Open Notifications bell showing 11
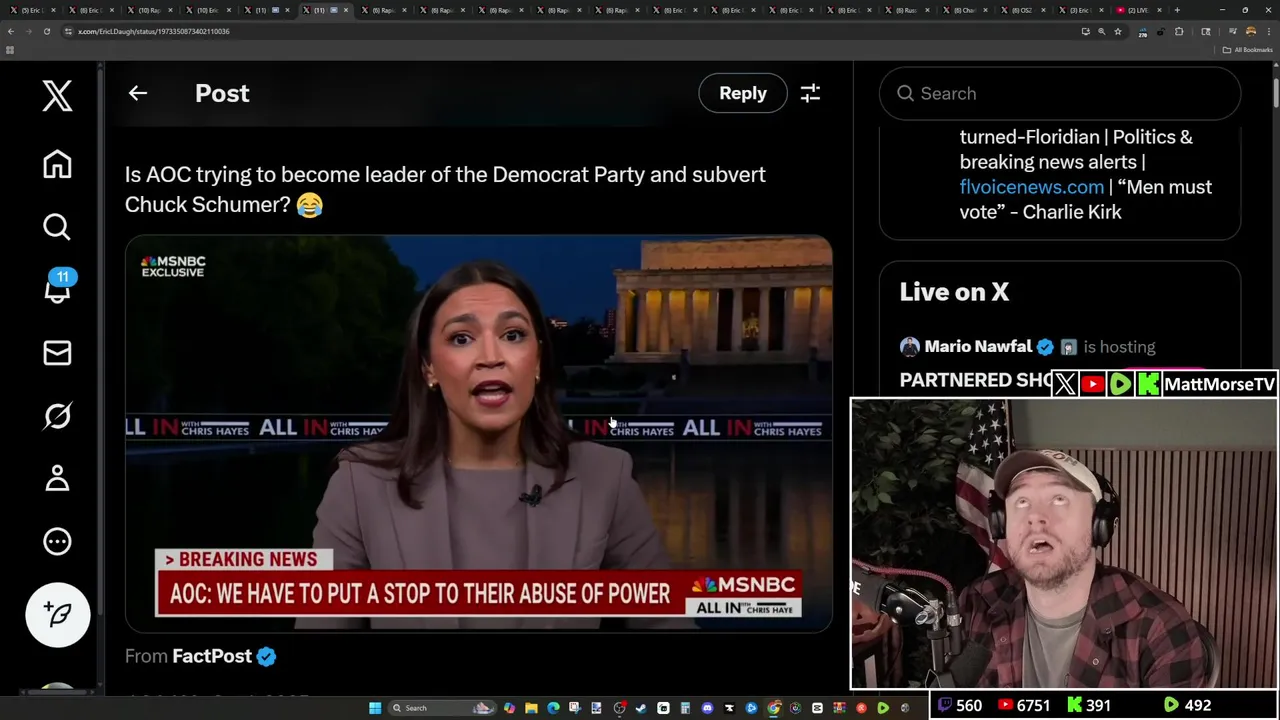Image resolution: width=1280 pixels, height=720 pixels. click(57, 286)
